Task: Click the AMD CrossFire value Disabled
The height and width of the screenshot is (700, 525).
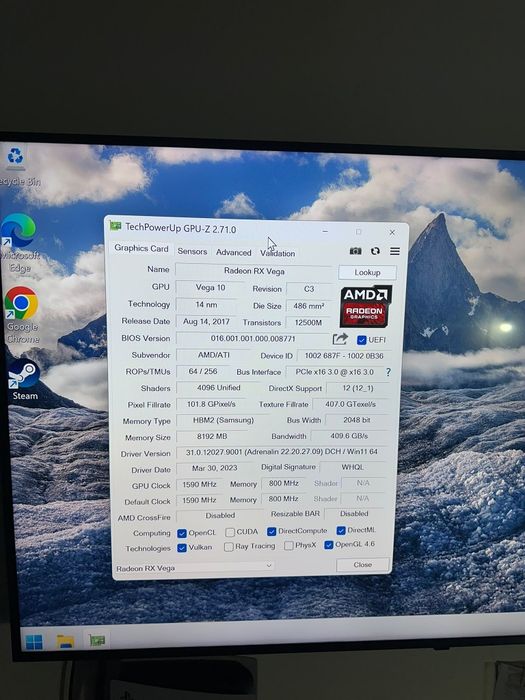Action: coord(220,516)
